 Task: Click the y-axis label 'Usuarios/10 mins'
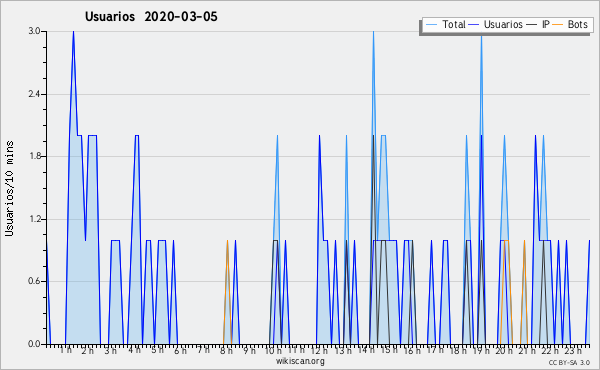point(9,189)
